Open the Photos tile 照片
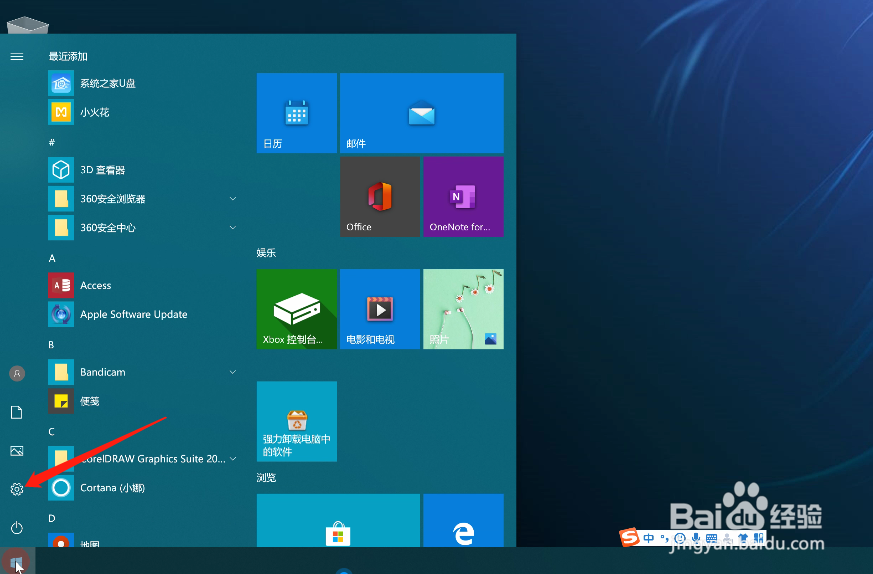This screenshot has width=873, height=574. (463, 309)
